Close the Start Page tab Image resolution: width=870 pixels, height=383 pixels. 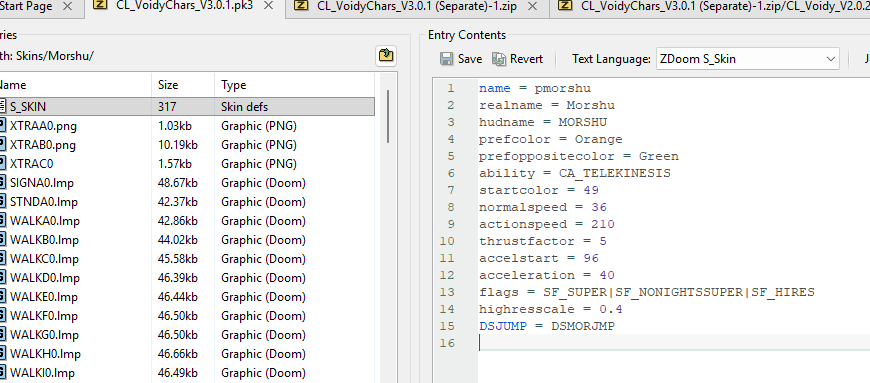(x=67, y=6)
